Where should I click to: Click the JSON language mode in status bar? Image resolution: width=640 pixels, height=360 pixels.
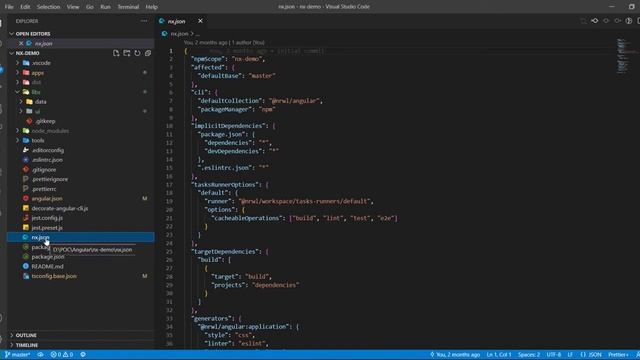(591, 355)
